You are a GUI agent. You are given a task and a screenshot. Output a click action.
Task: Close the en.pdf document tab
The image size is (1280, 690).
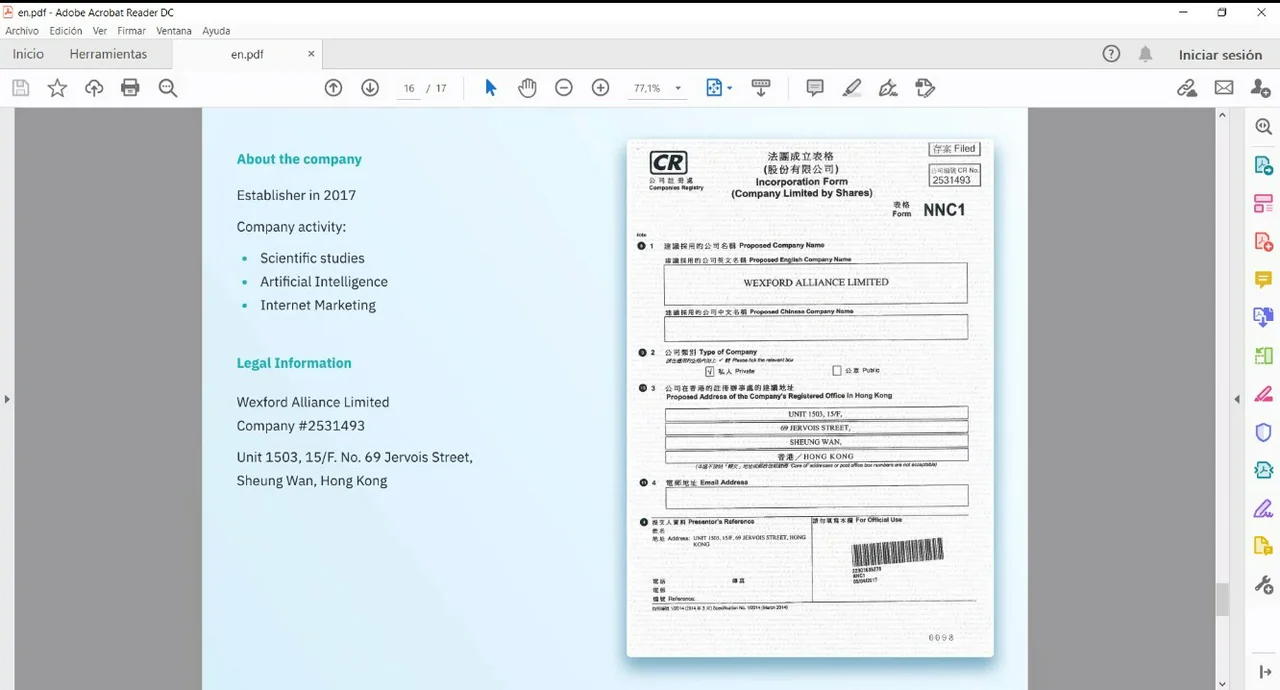coord(311,54)
